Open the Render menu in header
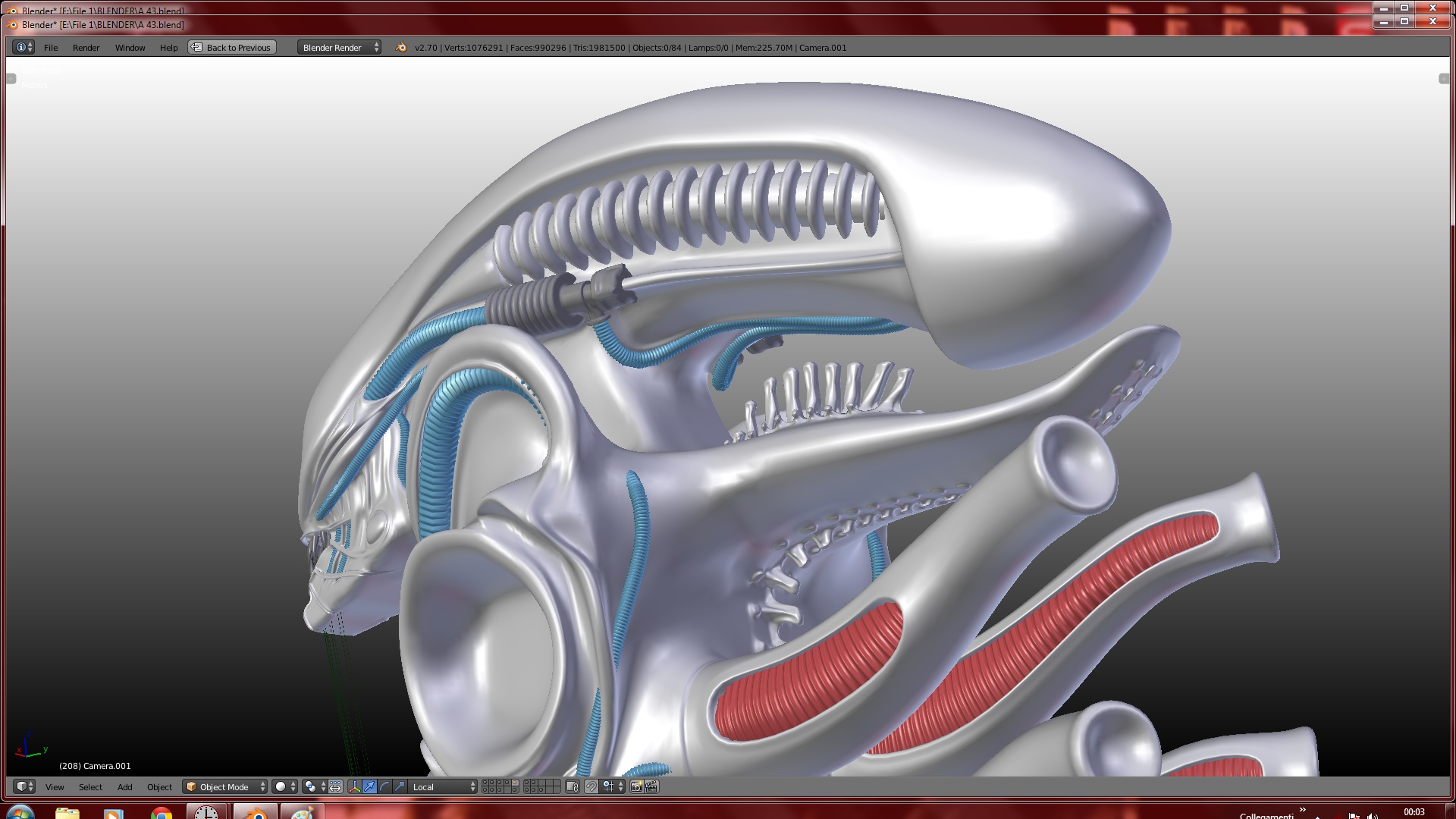Image resolution: width=1456 pixels, height=819 pixels. click(86, 47)
